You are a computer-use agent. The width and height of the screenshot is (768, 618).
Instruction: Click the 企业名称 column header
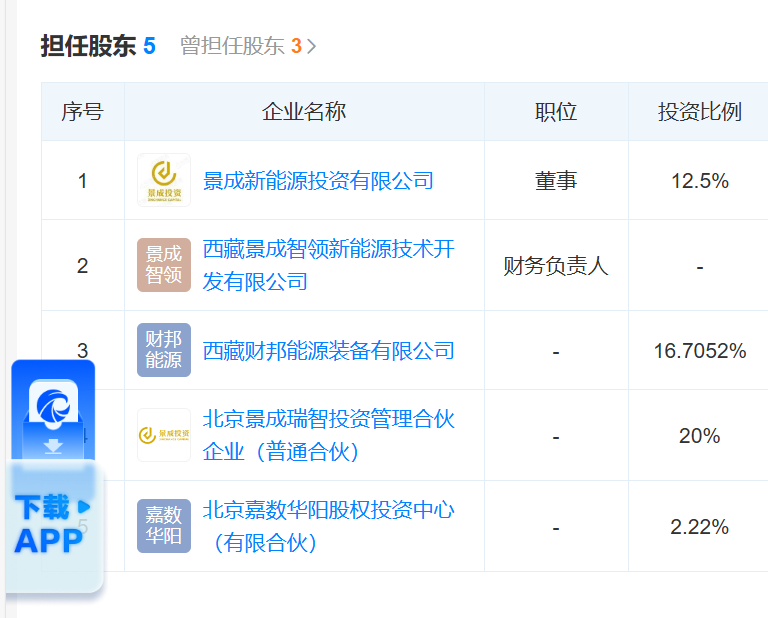tap(304, 112)
